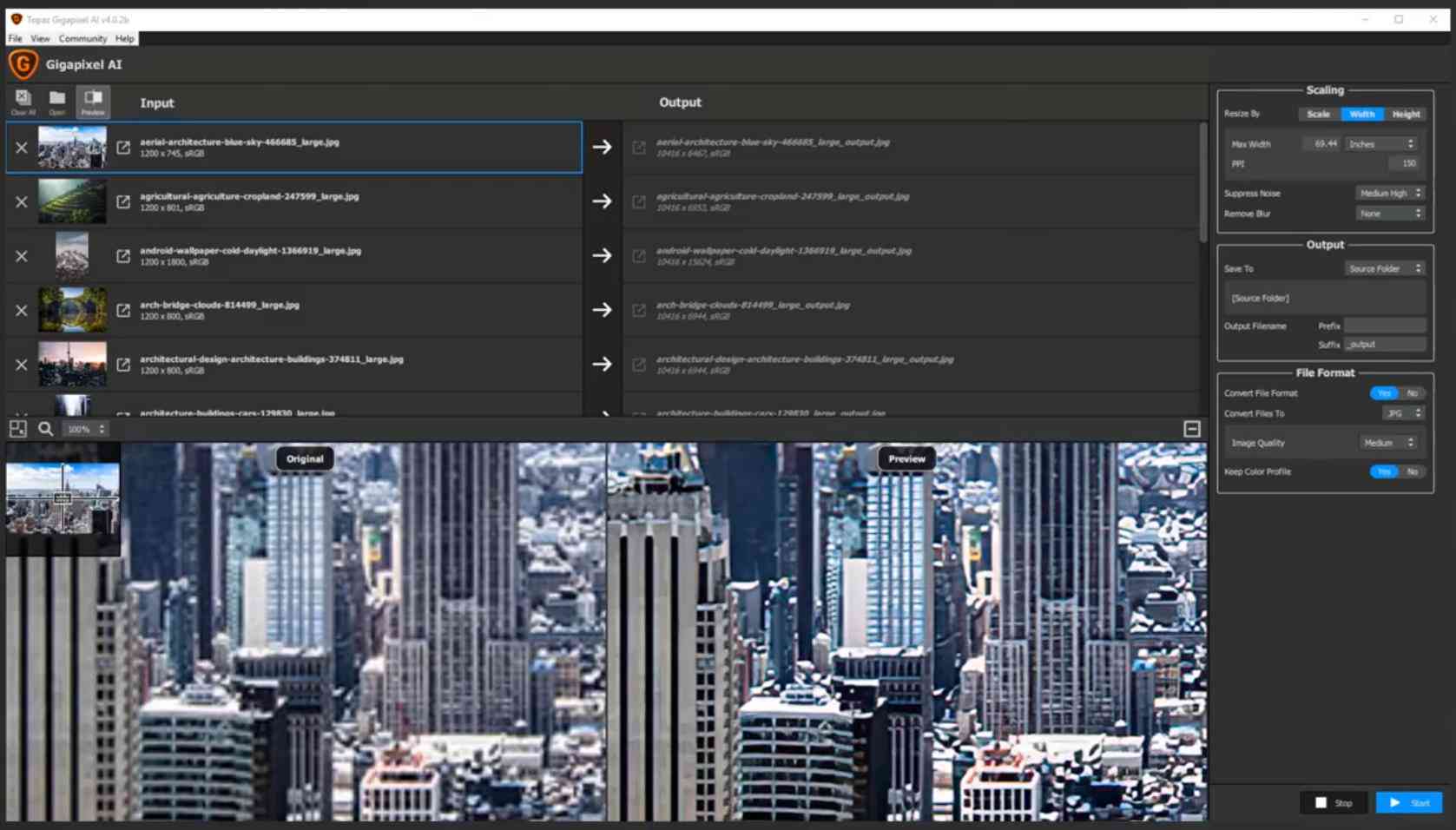Click the file list vertical scrollbar
Viewport: 1456px width, 830px height.
(1202, 182)
